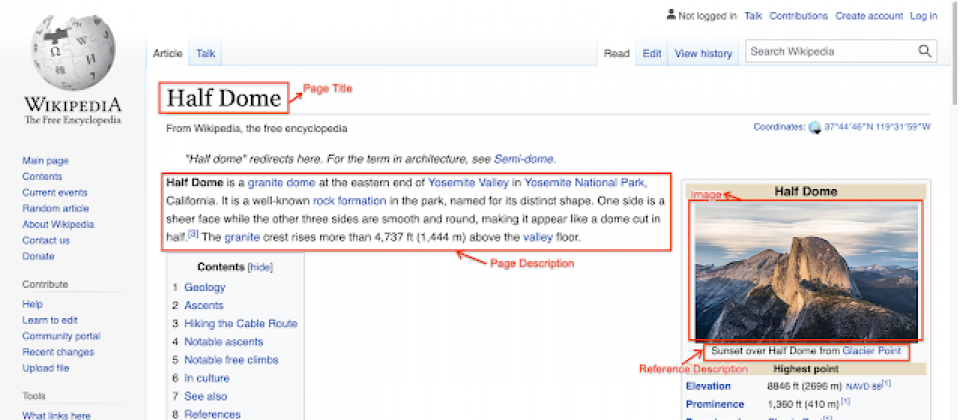This screenshot has width=960, height=420.
Task: Jump to the References section in contents
Action: 212,414
